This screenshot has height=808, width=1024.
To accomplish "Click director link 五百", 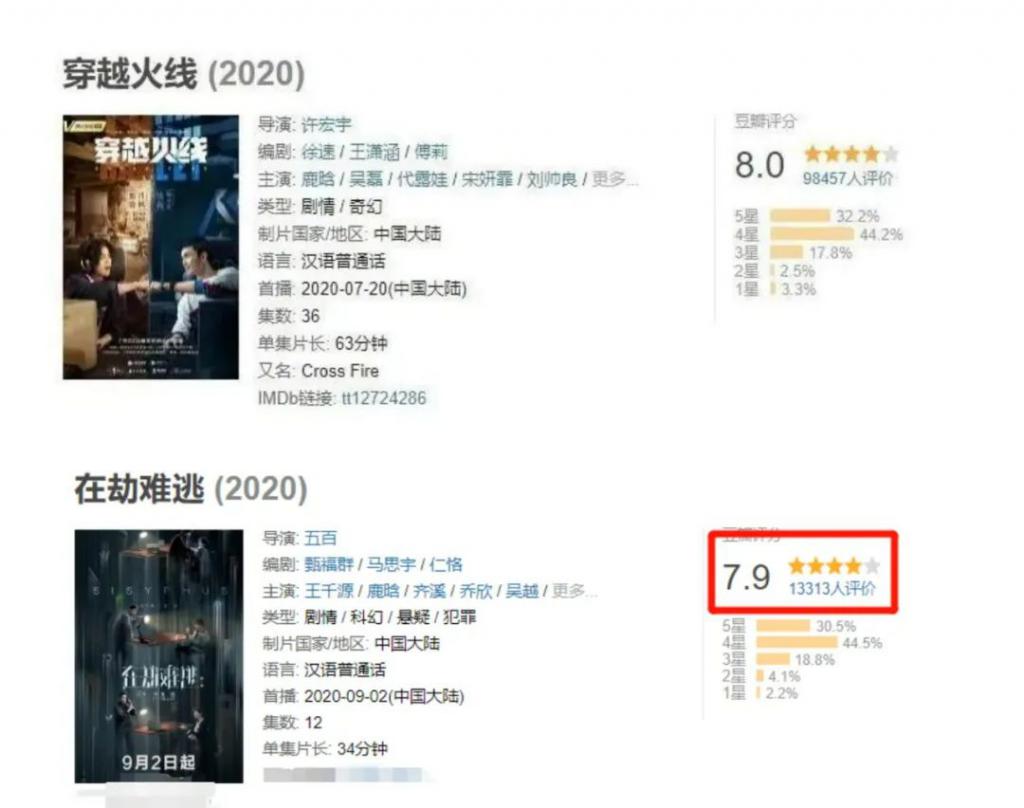I will click(x=320, y=538).
